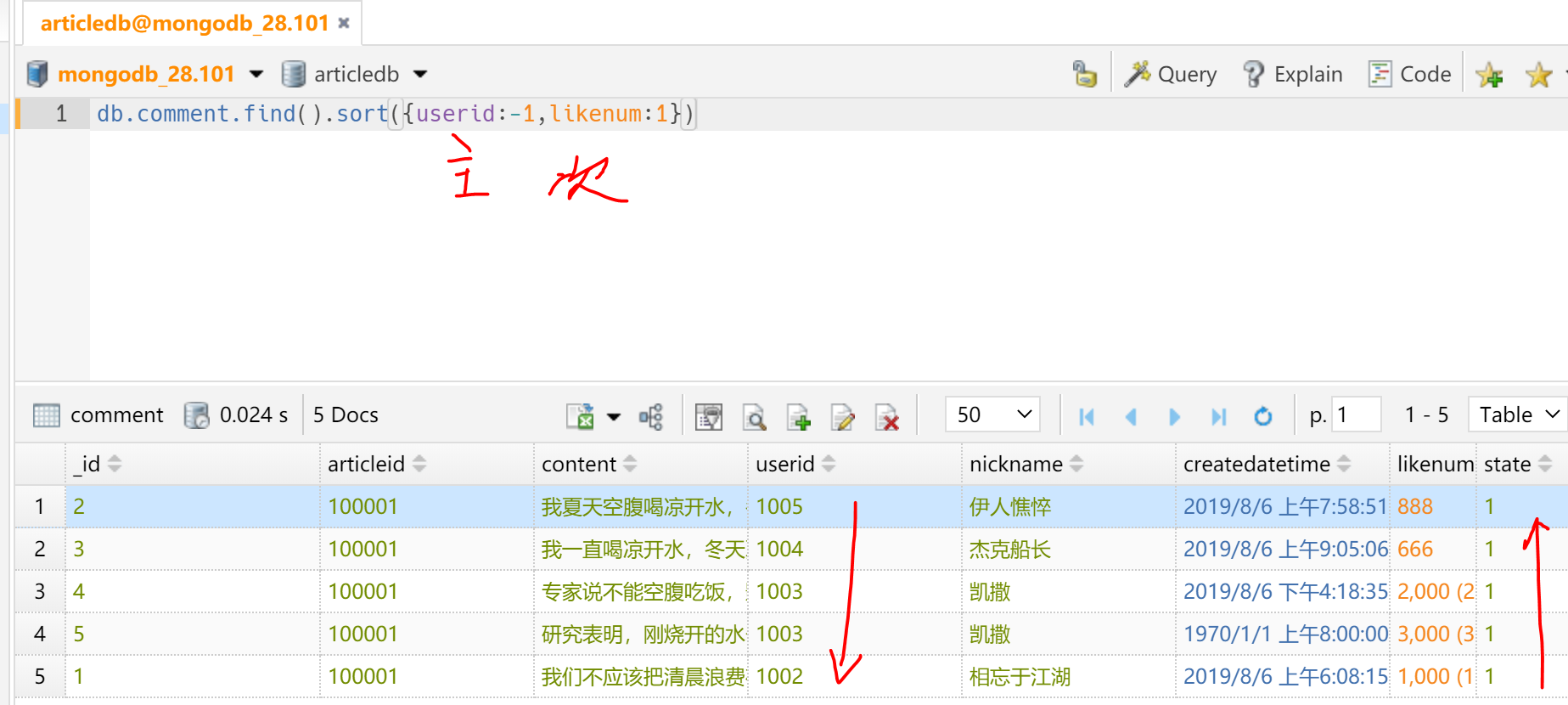The image size is (1568, 705).
Task: Click the Explain button
Action: [1293, 75]
